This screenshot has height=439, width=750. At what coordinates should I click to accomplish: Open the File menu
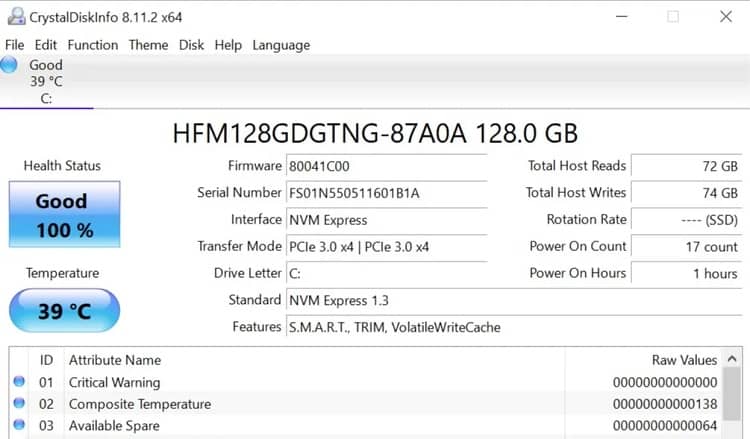click(x=14, y=45)
